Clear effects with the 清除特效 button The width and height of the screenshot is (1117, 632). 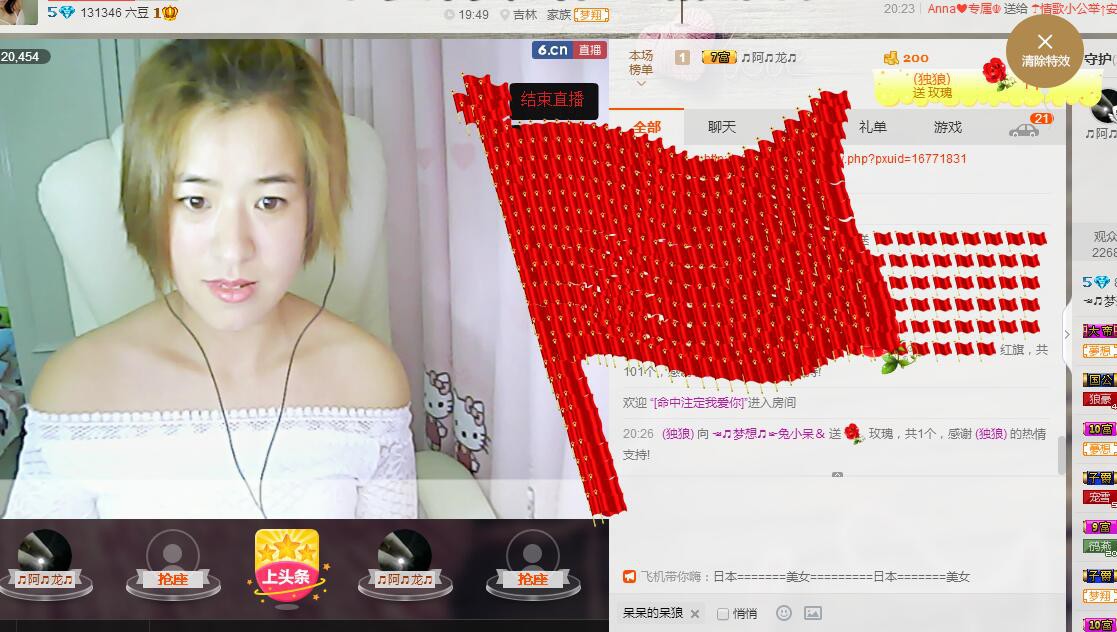pyautogui.click(x=1045, y=51)
